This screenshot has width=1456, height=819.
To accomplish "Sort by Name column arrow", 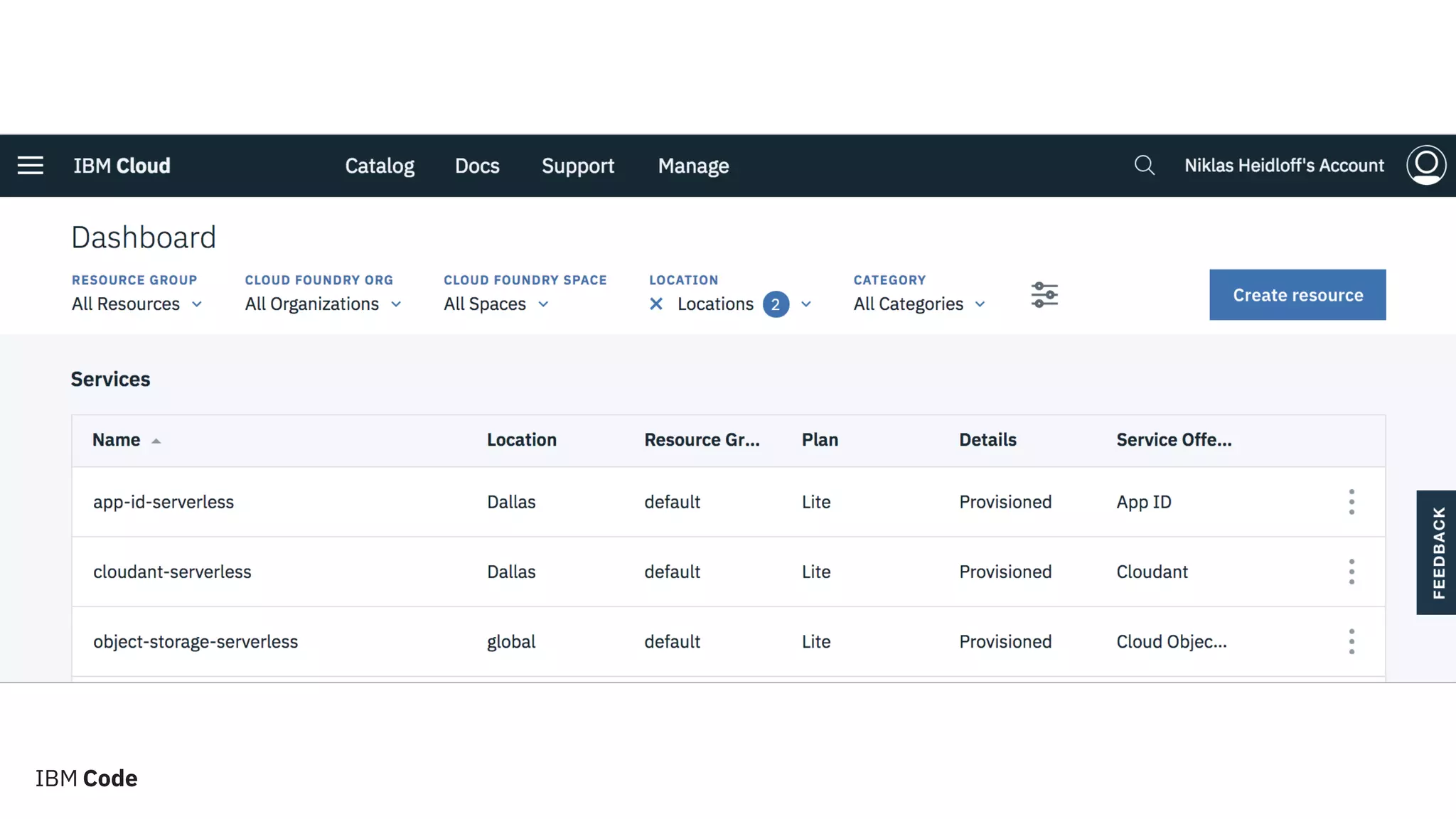I will pyautogui.click(x=156, y=441).
